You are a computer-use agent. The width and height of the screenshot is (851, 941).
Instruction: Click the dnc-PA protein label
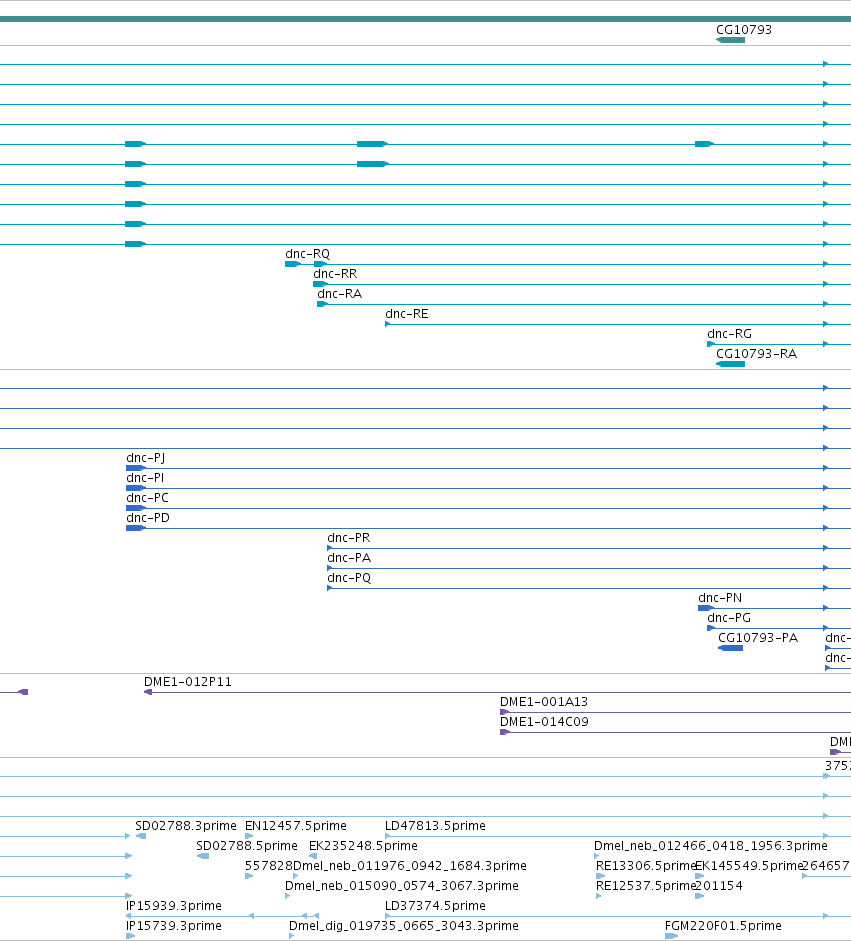point(349,558)
